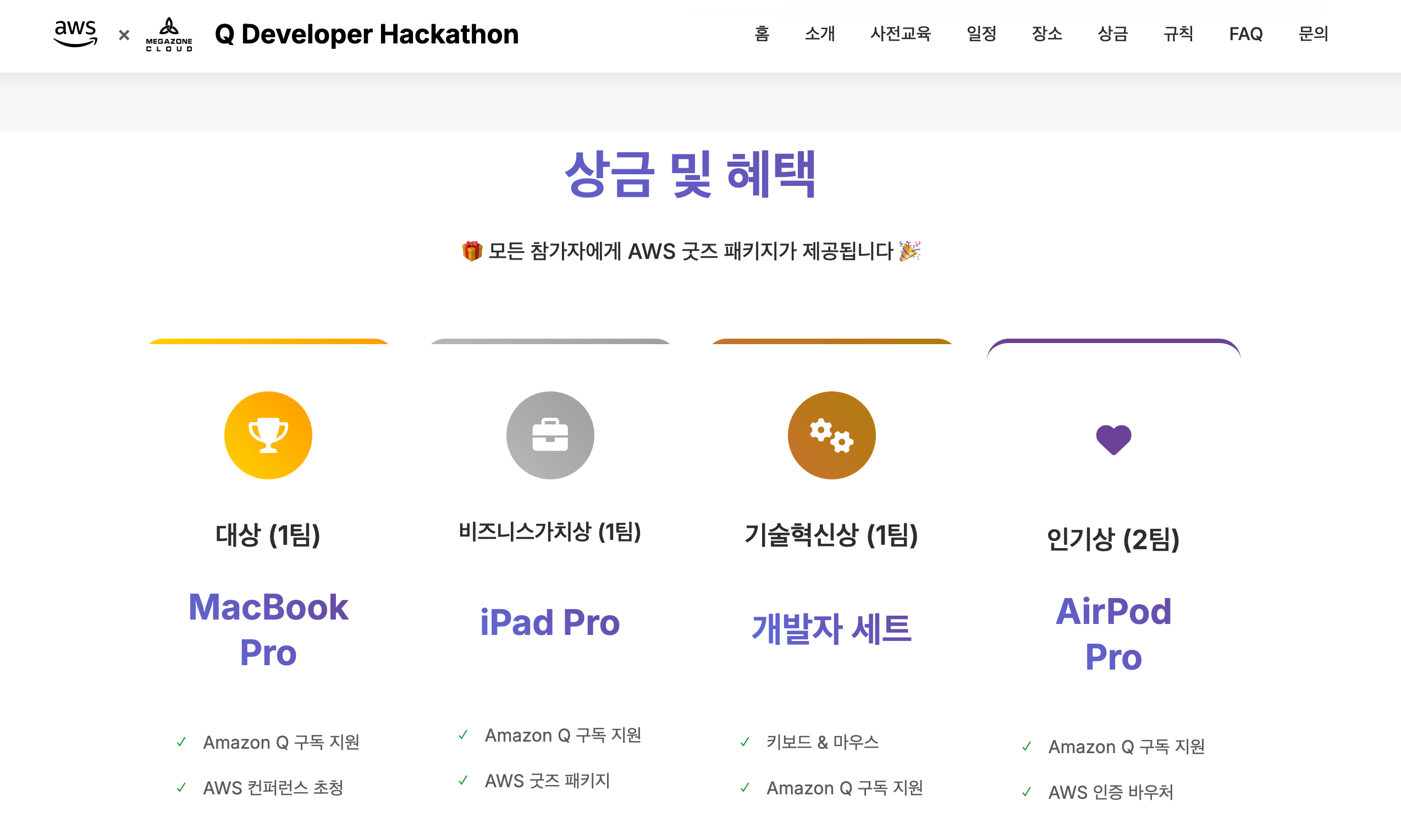Open the 사전교육 nav link
1401x840 pixels.
click(x=900, y=34)
